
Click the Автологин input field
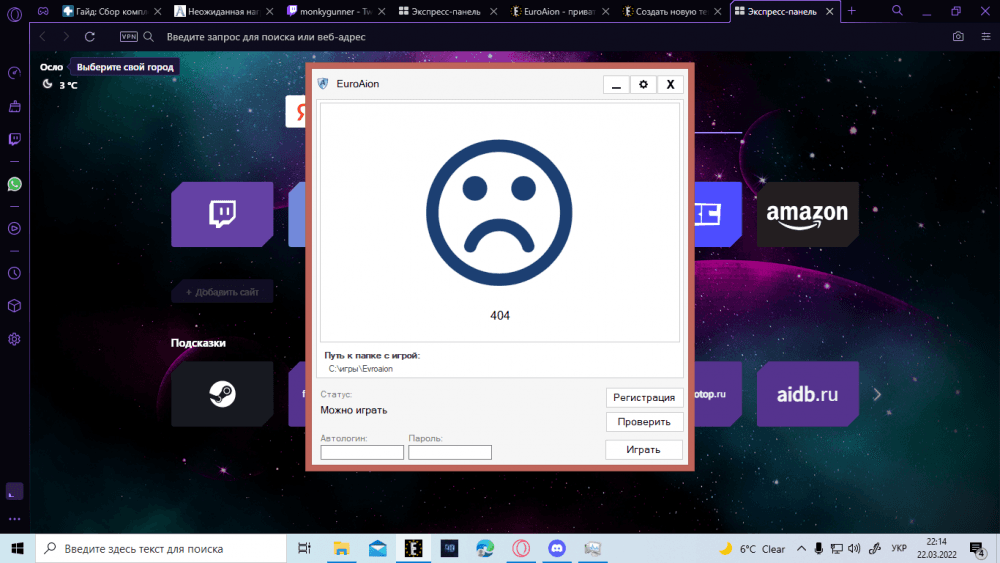click(362, 452)
